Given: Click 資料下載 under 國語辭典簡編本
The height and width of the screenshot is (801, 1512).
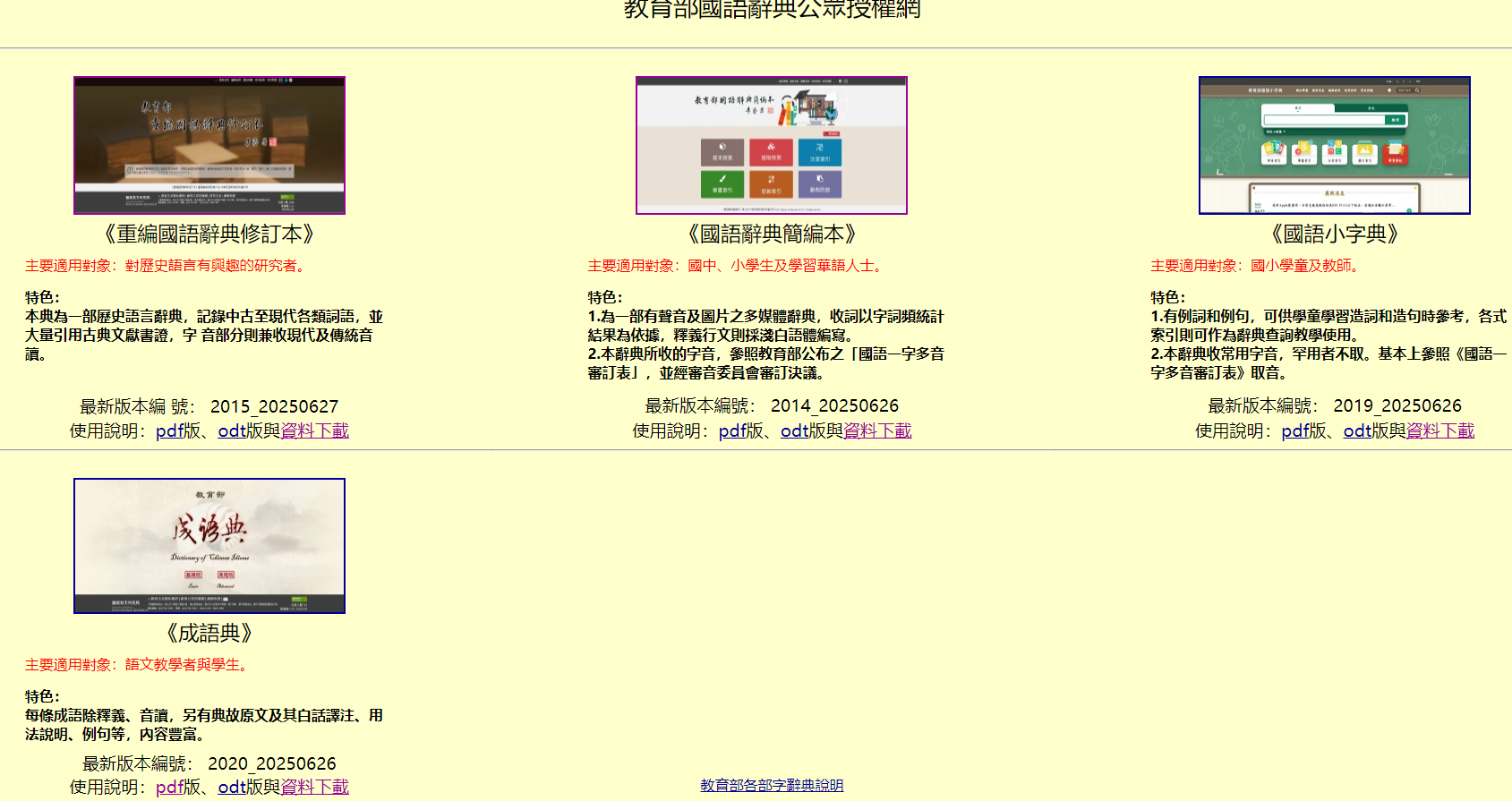Looking at the screenshot, I should tap(877, 430).
